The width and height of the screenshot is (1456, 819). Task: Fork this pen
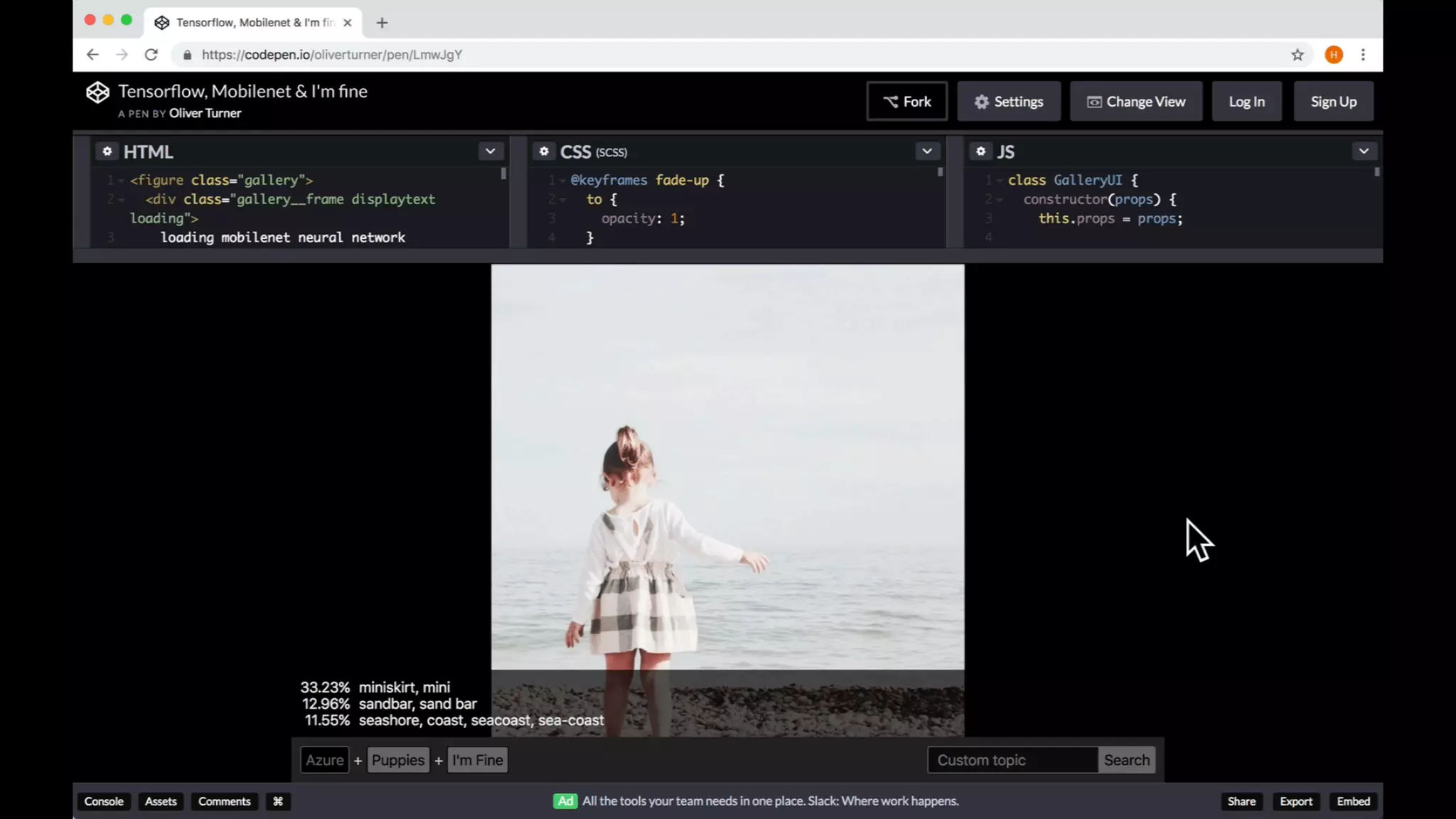click(906, 102)
